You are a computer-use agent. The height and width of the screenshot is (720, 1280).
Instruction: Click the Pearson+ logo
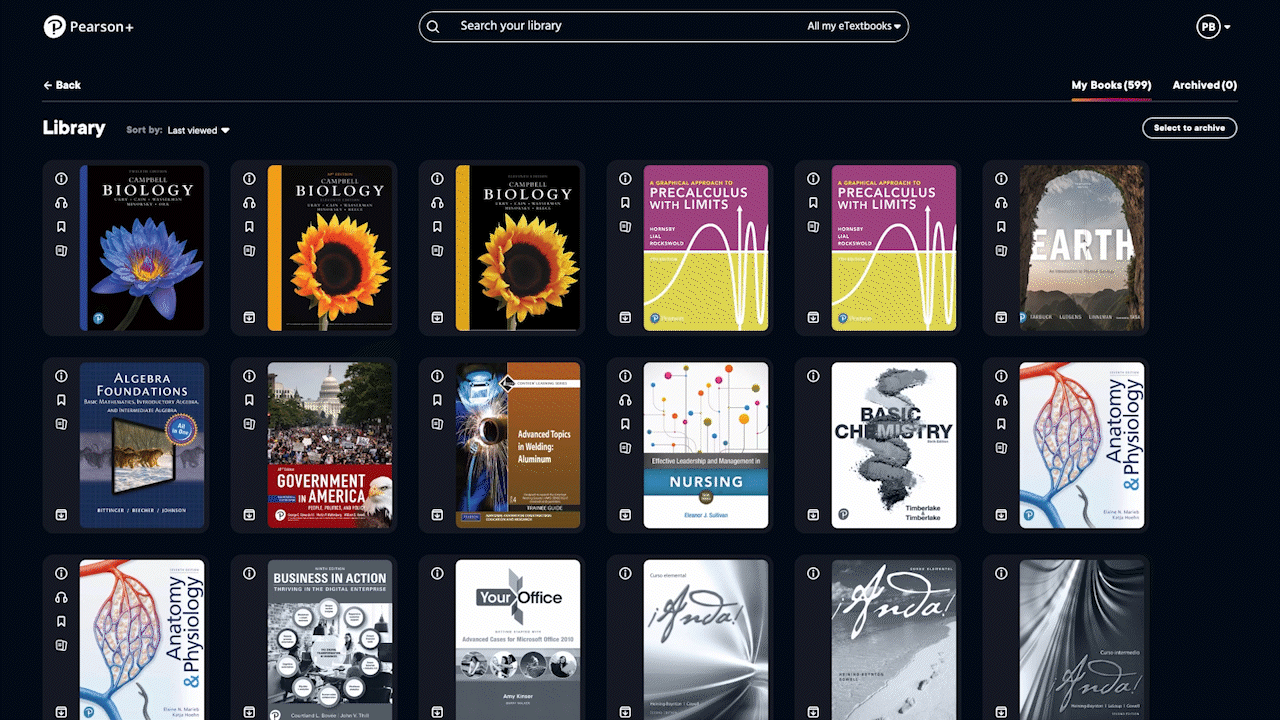coord(88,27)
